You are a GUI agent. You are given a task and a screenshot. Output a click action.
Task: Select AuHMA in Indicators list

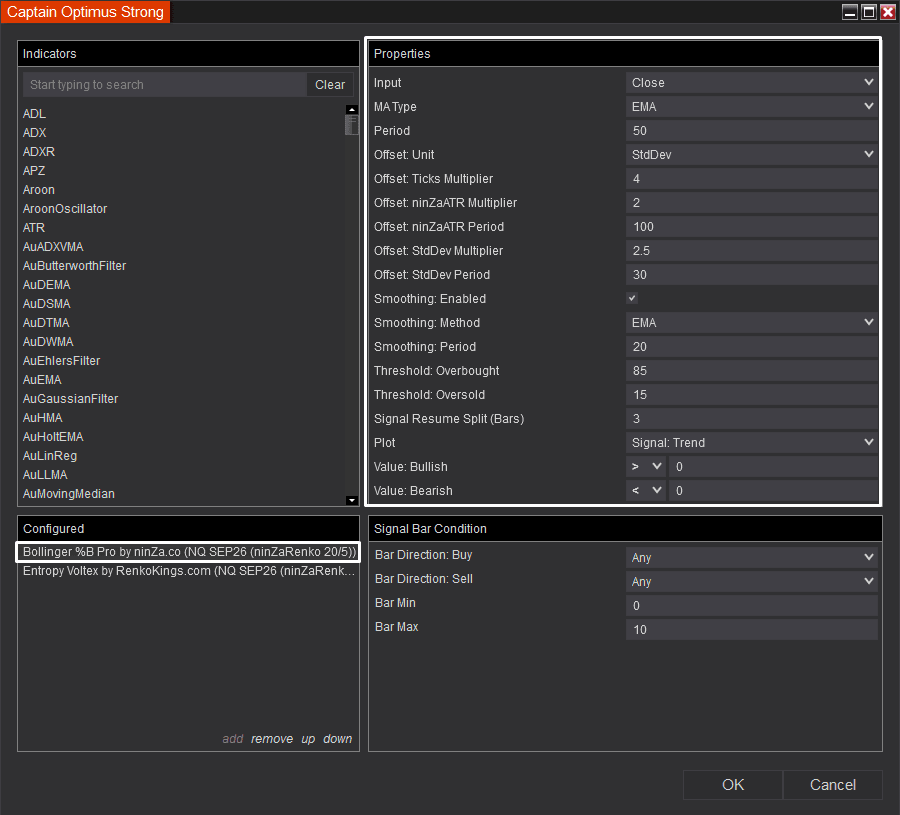[42, 417]
